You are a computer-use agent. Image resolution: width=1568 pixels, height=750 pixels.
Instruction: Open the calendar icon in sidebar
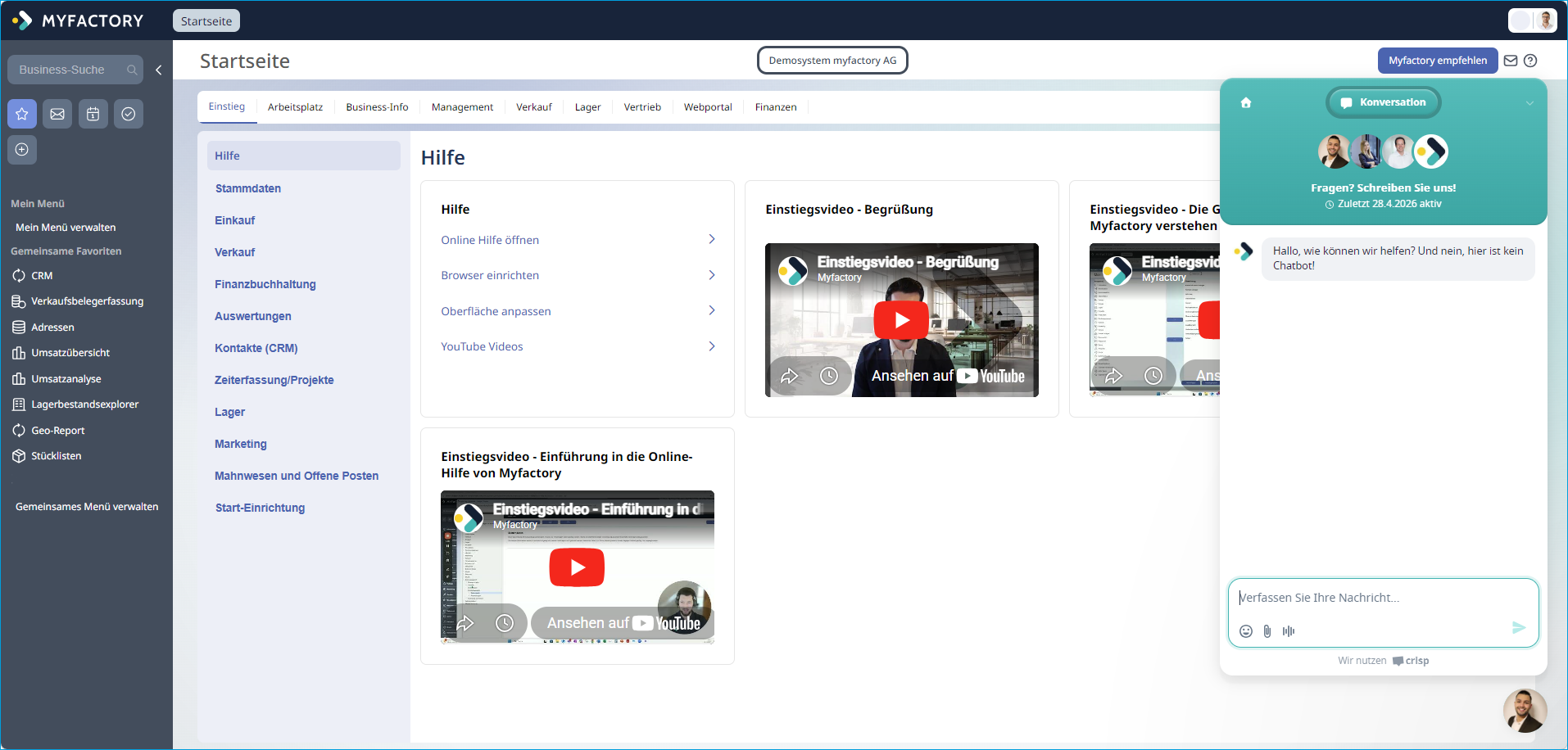(x=93, y=114)
